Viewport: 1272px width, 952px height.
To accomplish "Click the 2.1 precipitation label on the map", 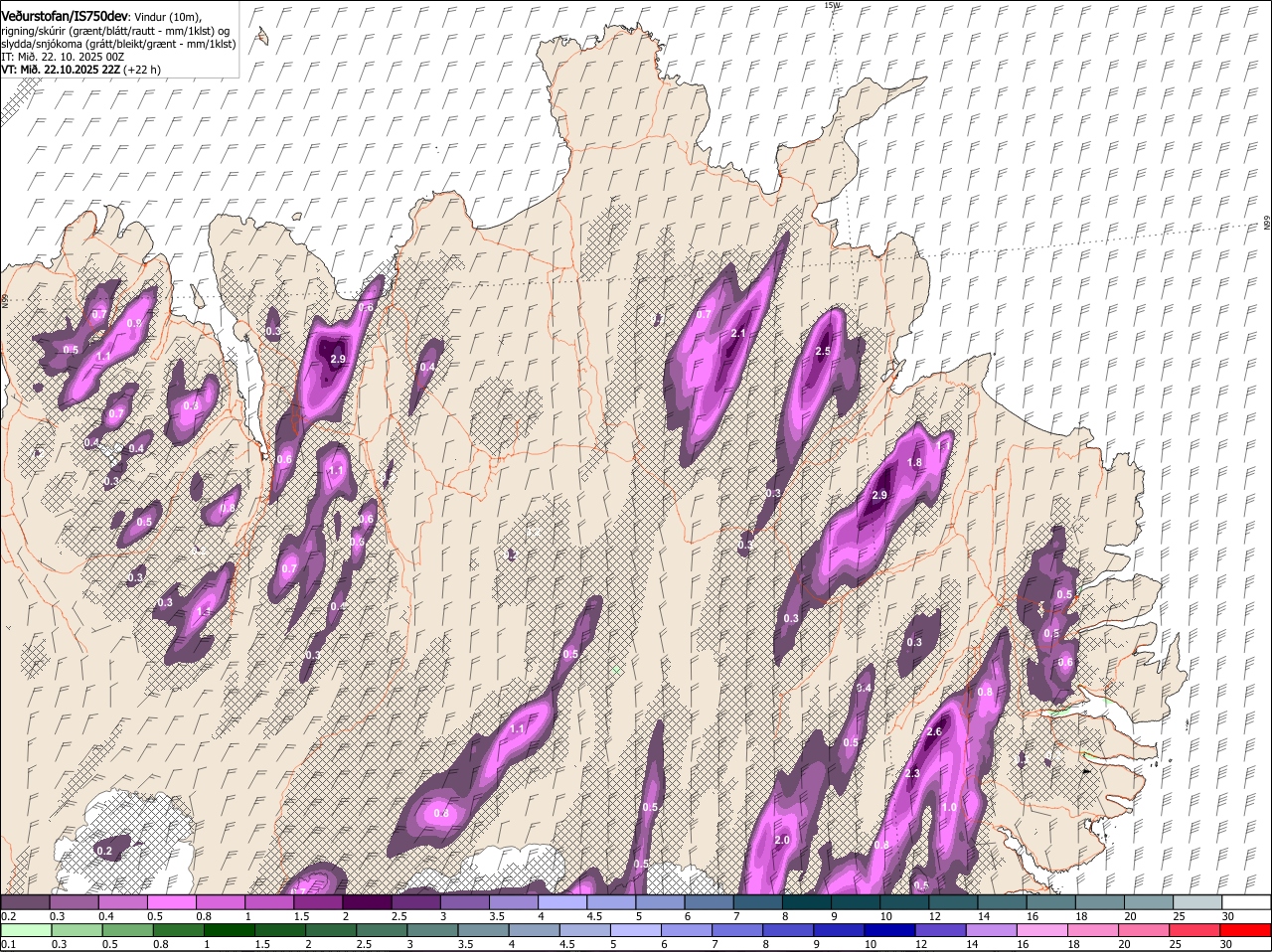I will (737, 333).
